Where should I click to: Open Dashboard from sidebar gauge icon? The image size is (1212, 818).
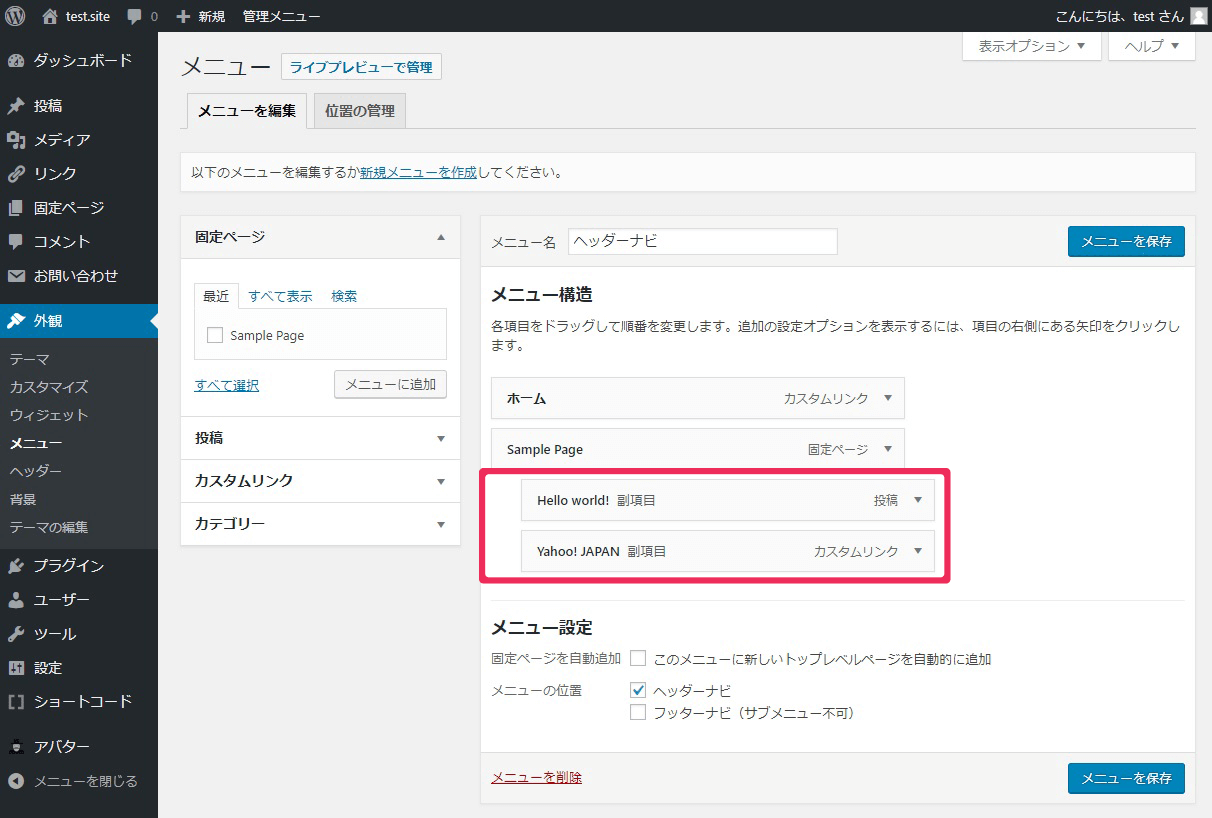16,60
